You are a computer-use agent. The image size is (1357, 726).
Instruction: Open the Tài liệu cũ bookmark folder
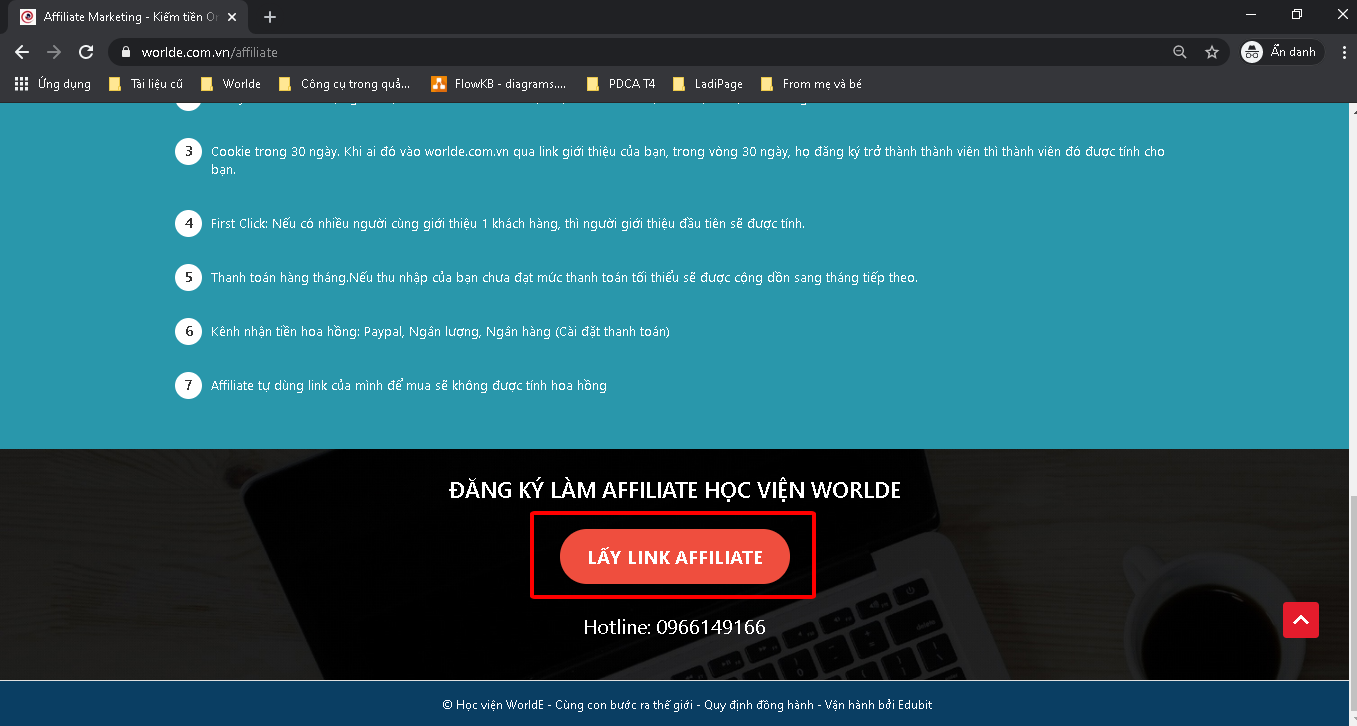tap(146, 84)
